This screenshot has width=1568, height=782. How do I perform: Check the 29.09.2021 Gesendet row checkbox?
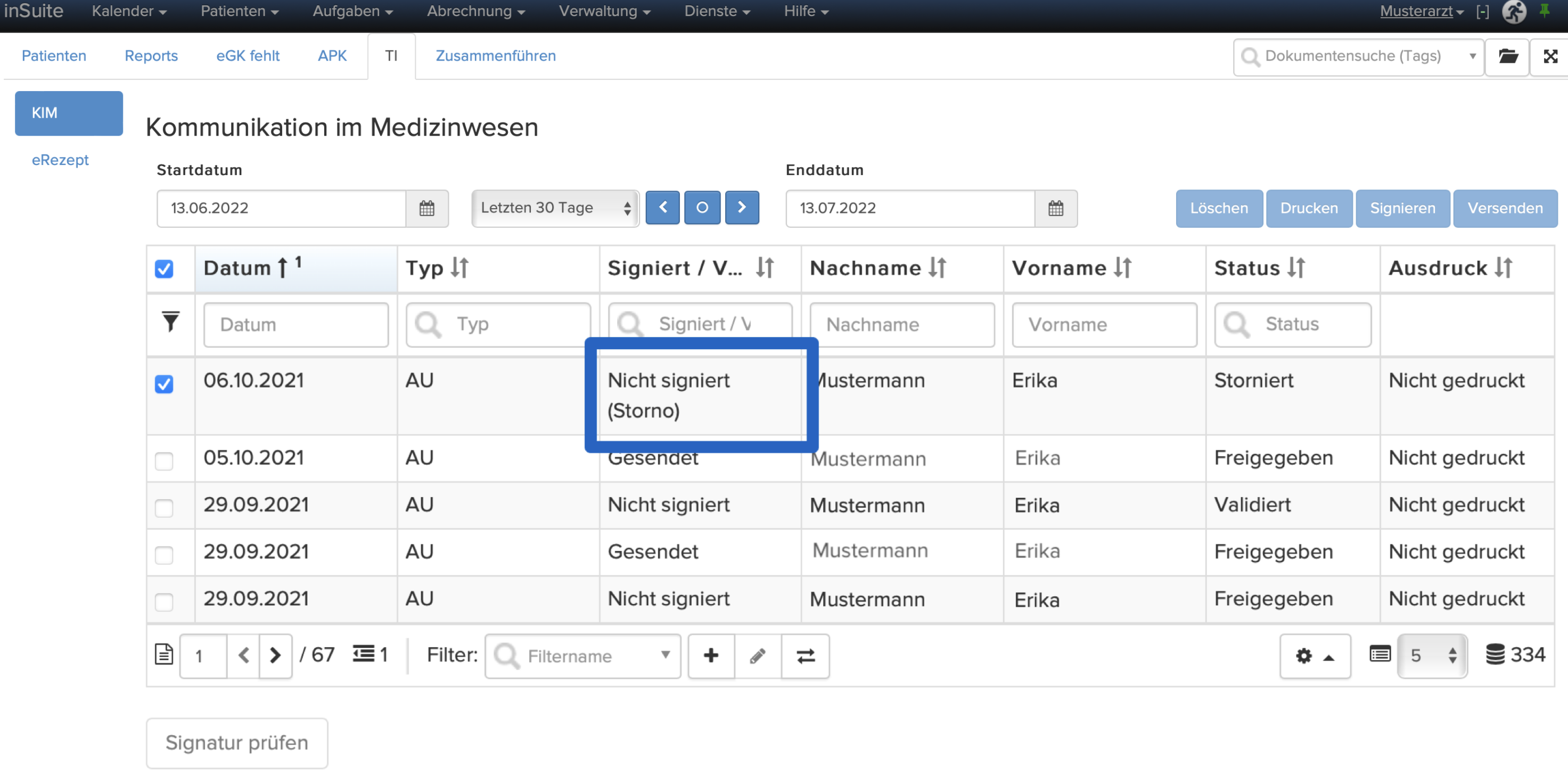pyautogui.click(x=164, y=555)
